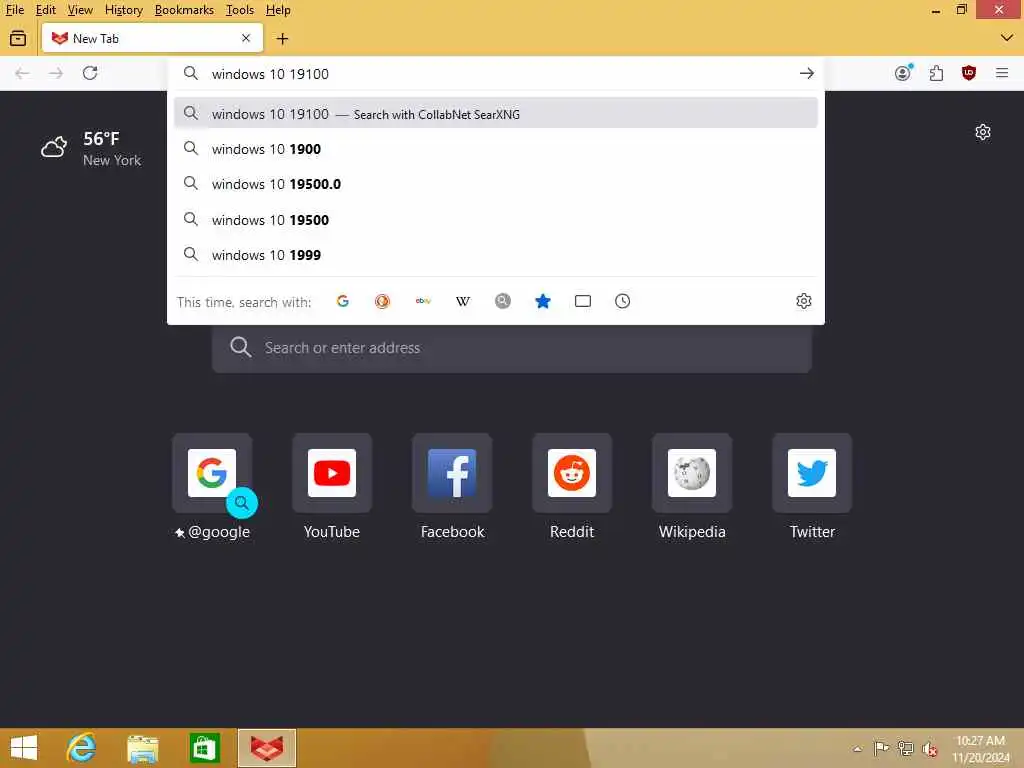
Task: Launch Internet Explorer from the taskbar
Action: (81, 748)
